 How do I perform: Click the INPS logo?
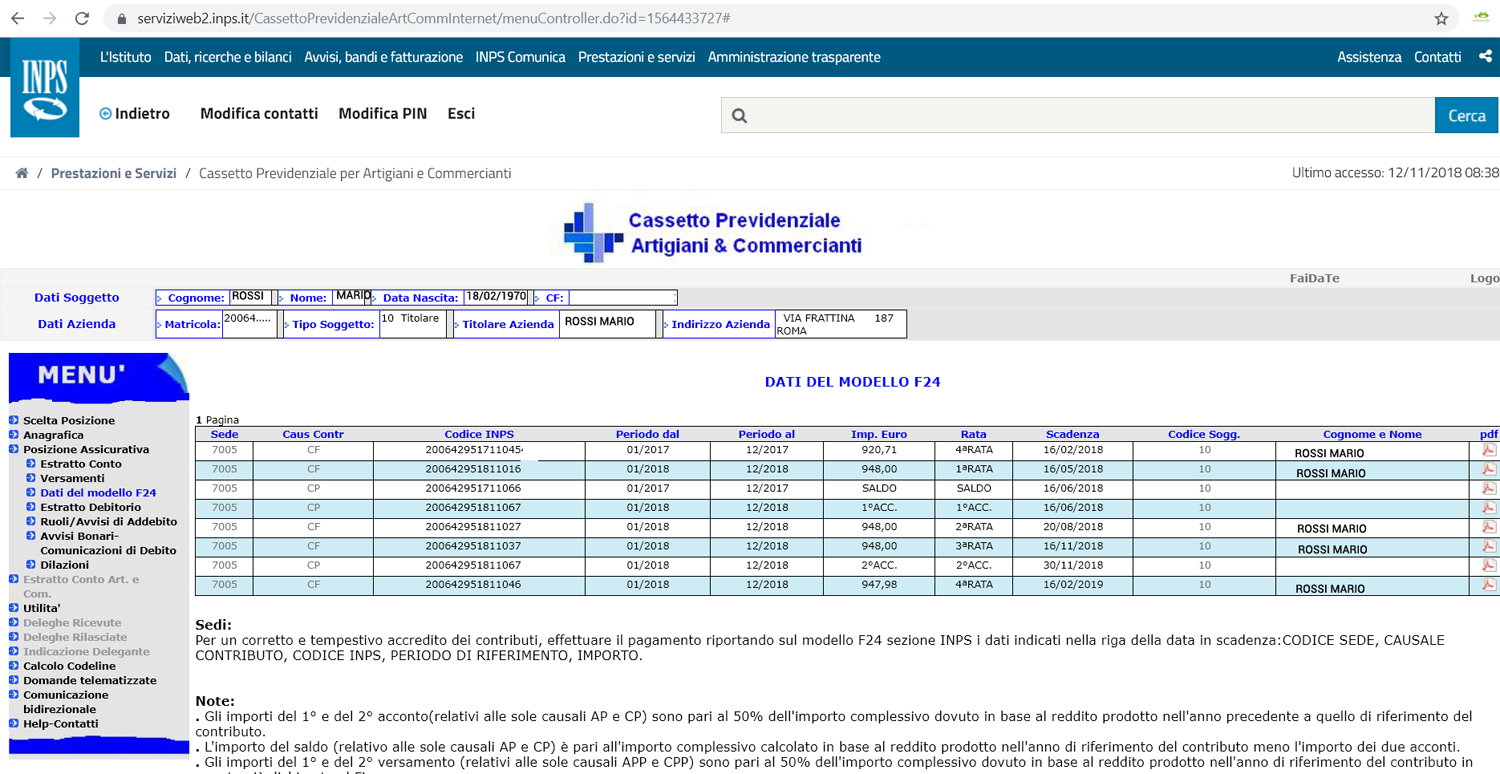[45, 88]
